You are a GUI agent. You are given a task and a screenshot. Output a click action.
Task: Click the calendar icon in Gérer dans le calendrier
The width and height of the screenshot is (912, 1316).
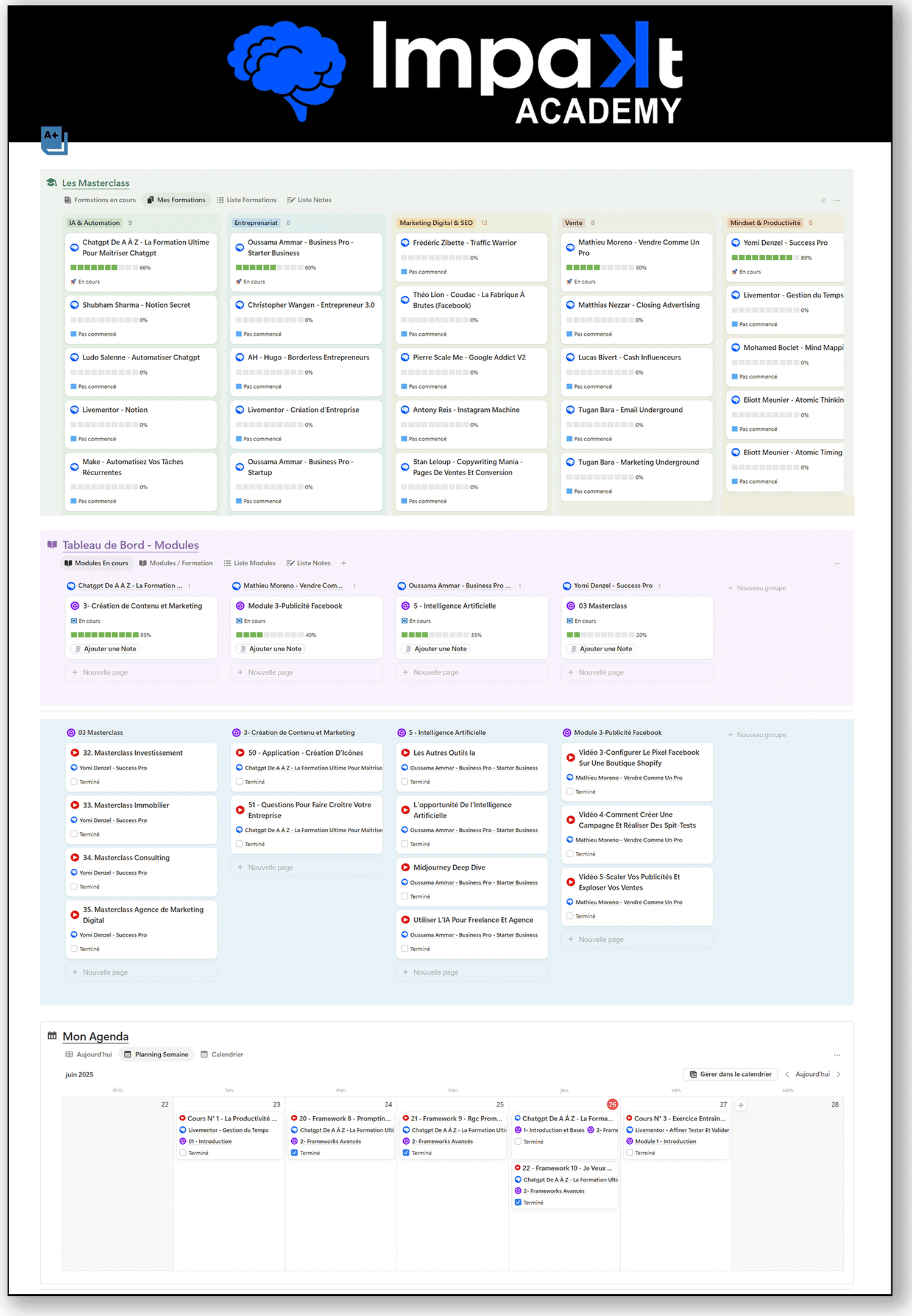click(693, 1074)
